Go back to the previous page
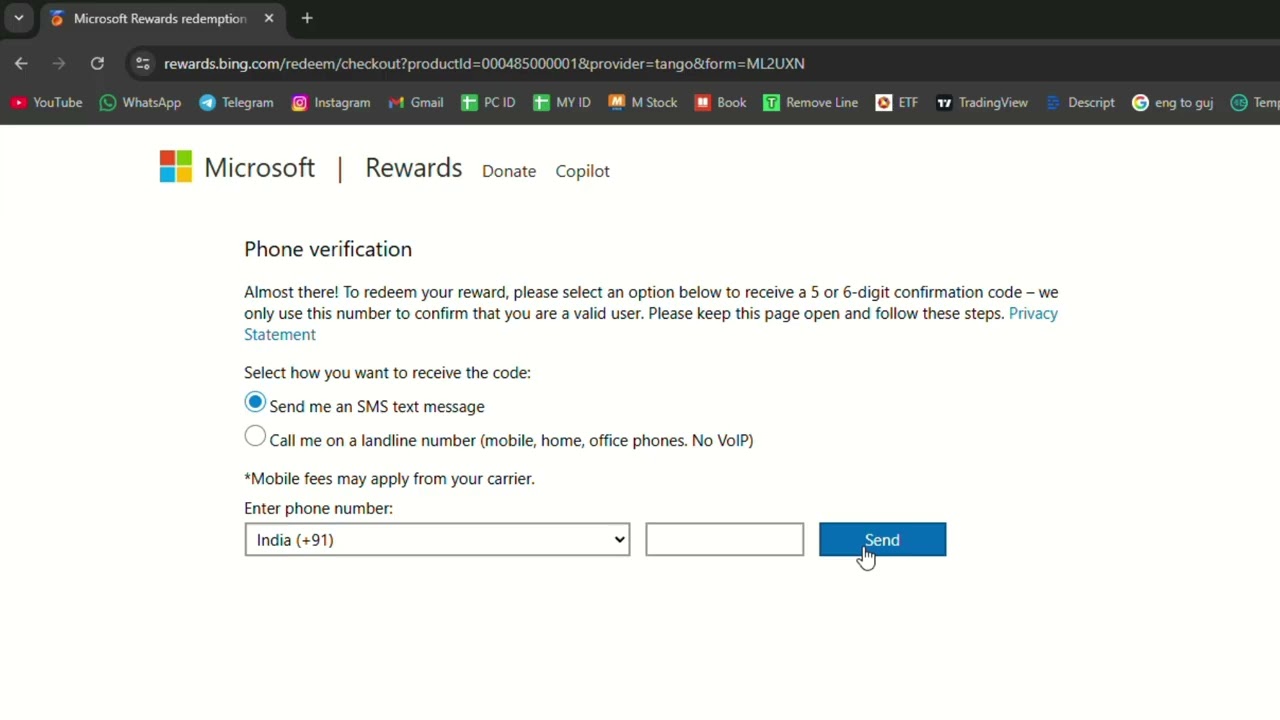Screen dimensions: 1280x720 [21, 63]
